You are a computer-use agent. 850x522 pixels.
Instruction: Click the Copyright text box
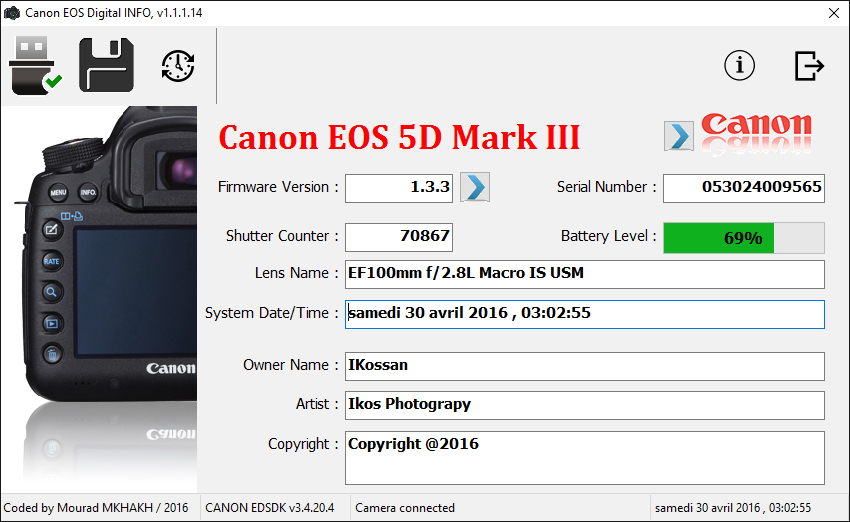pos(585,458)
